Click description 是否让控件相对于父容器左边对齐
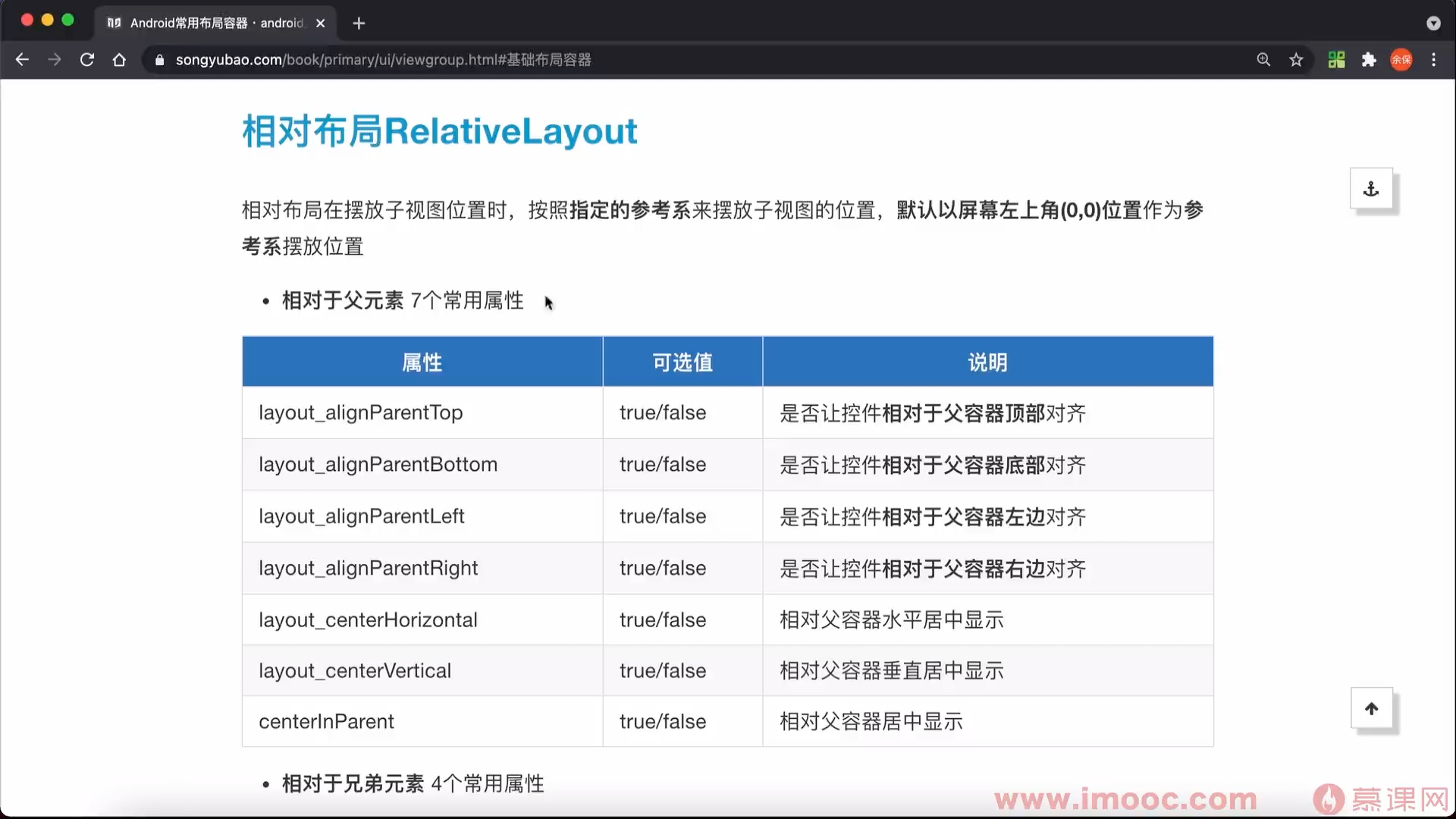 (x=933, y=516)
